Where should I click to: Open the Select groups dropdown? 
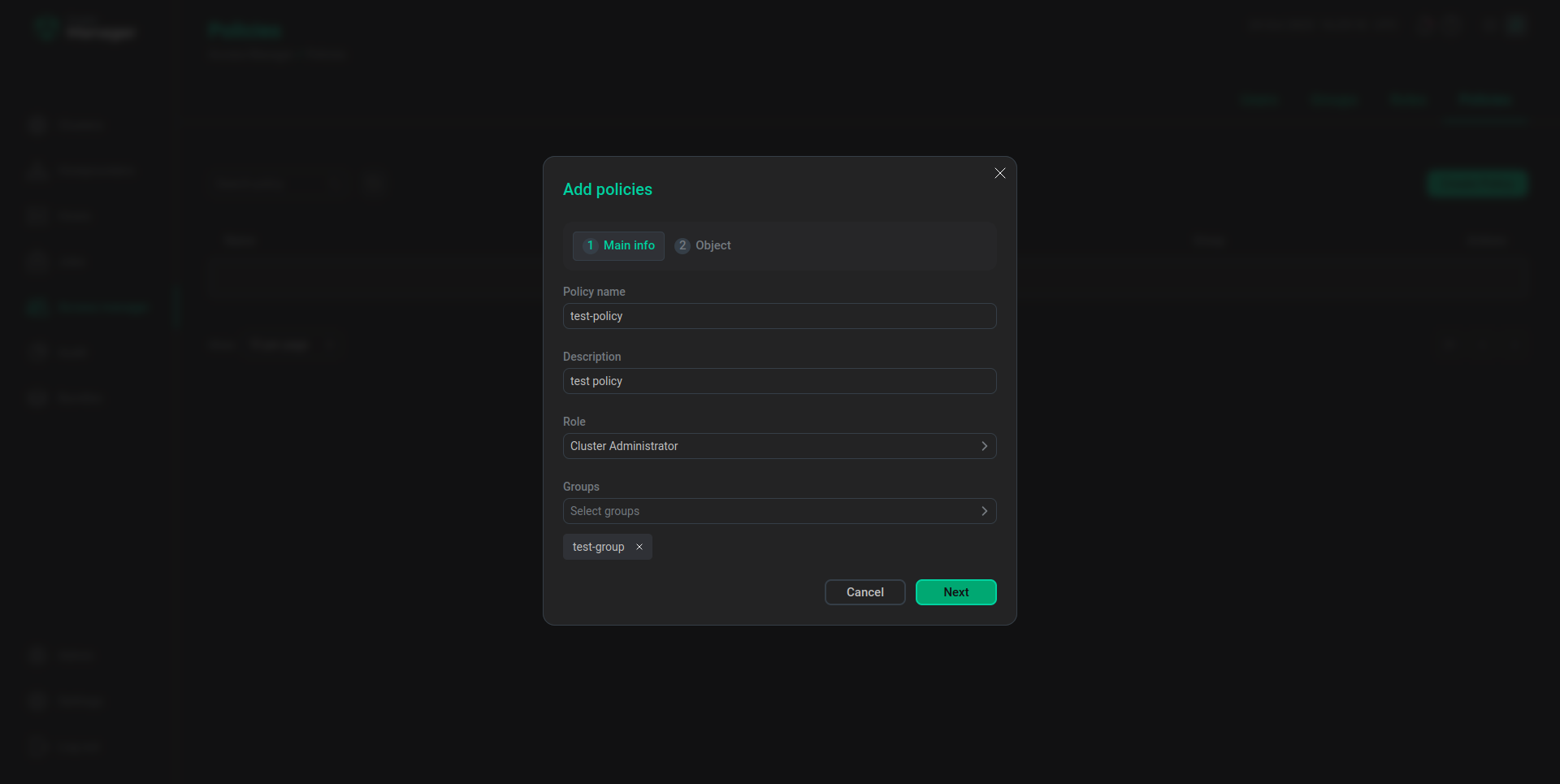click(779, 511)
